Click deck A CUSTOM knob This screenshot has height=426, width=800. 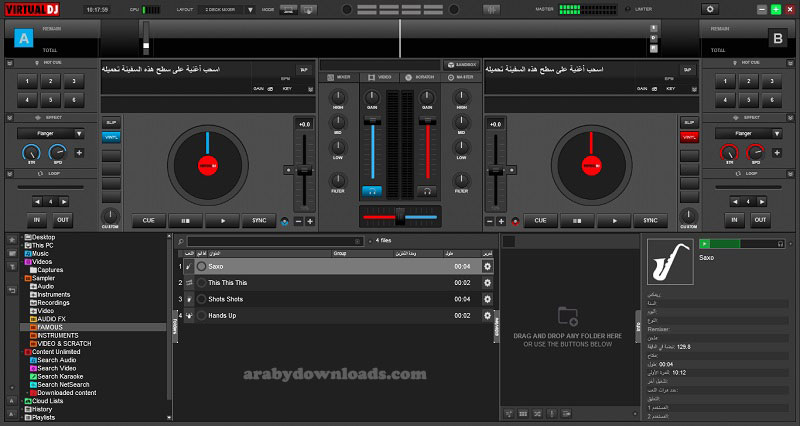(110, 216)
